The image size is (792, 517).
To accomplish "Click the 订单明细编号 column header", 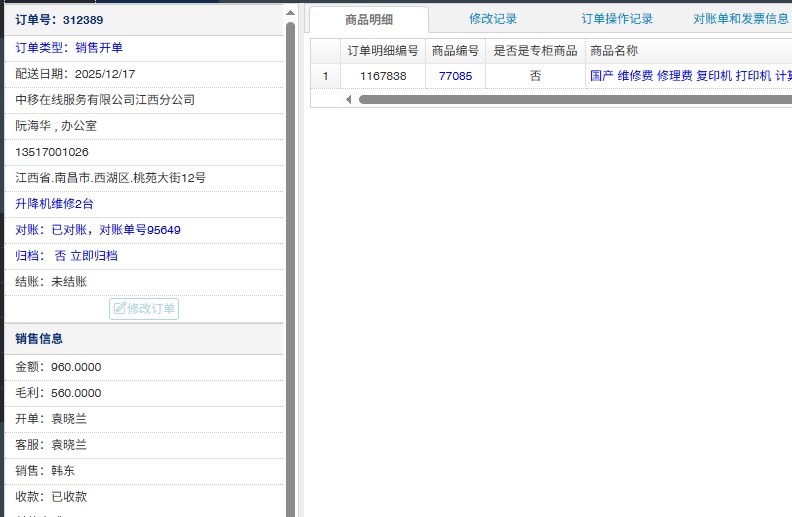I will [x=382, y=51].
